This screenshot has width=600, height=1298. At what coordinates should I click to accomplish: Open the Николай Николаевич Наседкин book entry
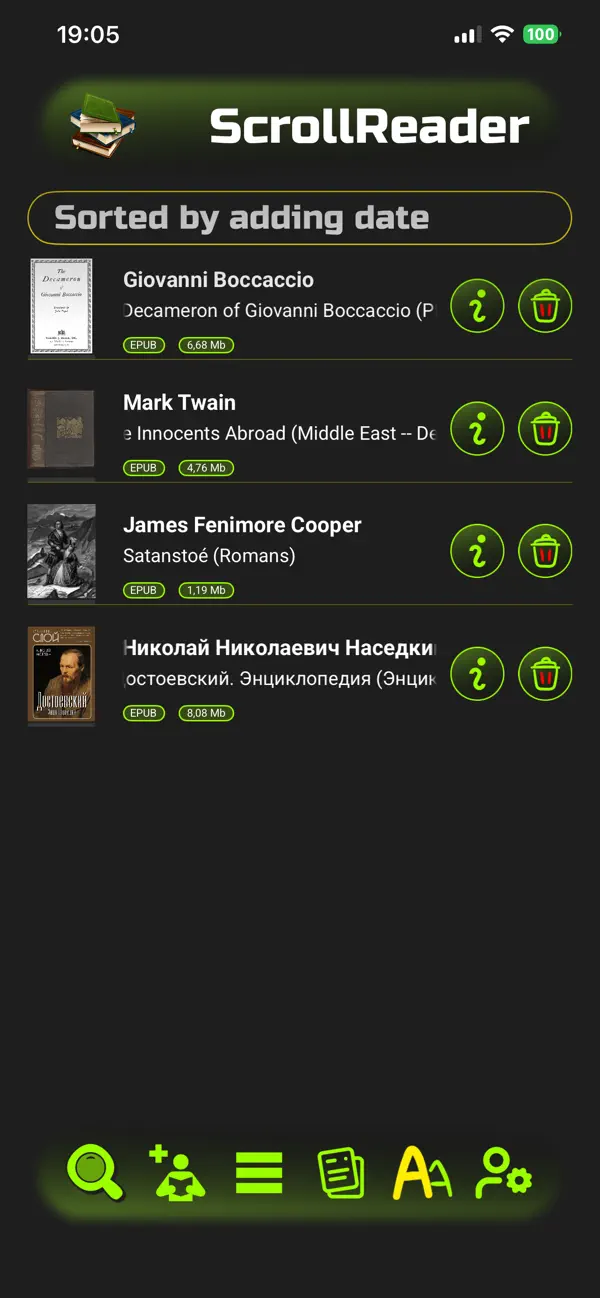[x=280, y=675]
